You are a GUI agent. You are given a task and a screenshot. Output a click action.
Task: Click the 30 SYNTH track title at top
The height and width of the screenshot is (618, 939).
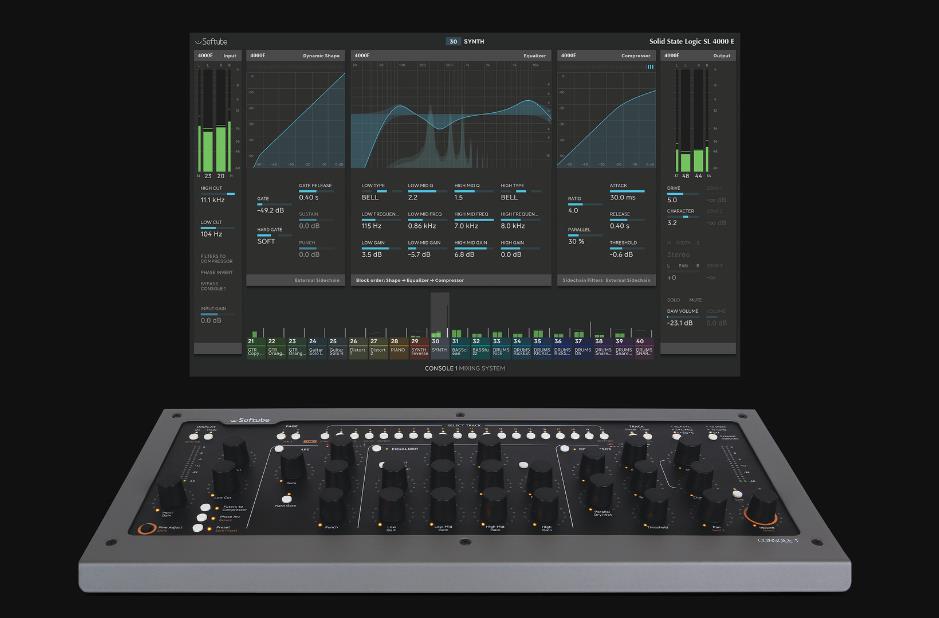pos(465,41)
